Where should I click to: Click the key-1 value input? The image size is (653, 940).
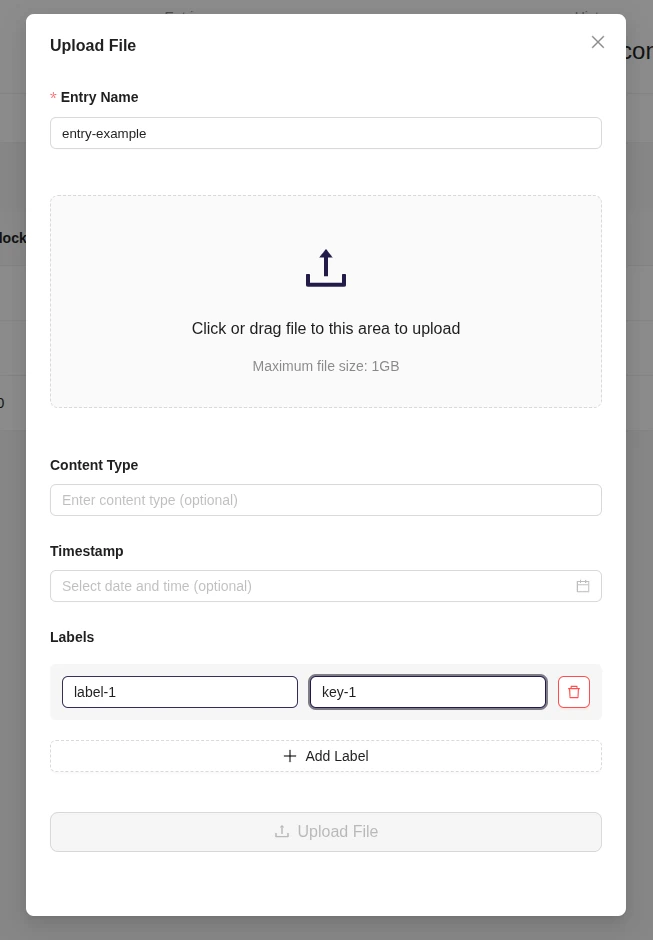428,692
